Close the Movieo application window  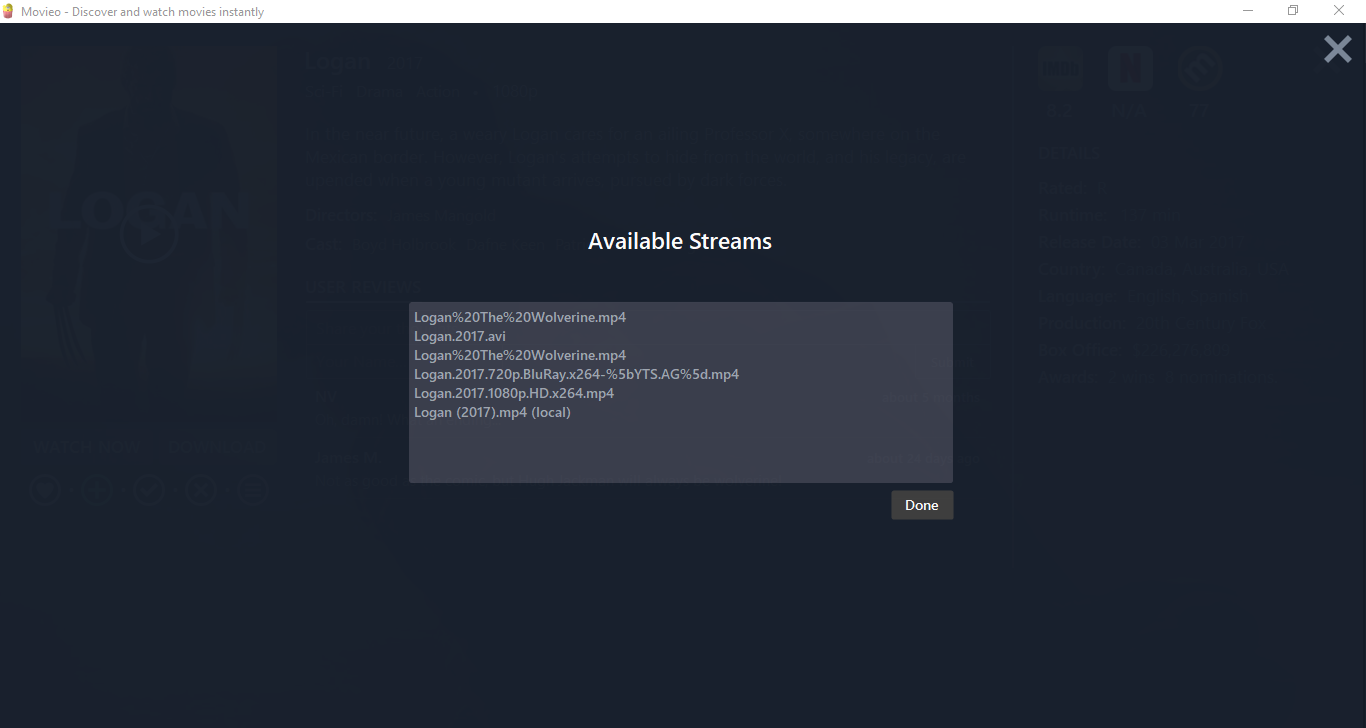click(x=1339, y=11)
